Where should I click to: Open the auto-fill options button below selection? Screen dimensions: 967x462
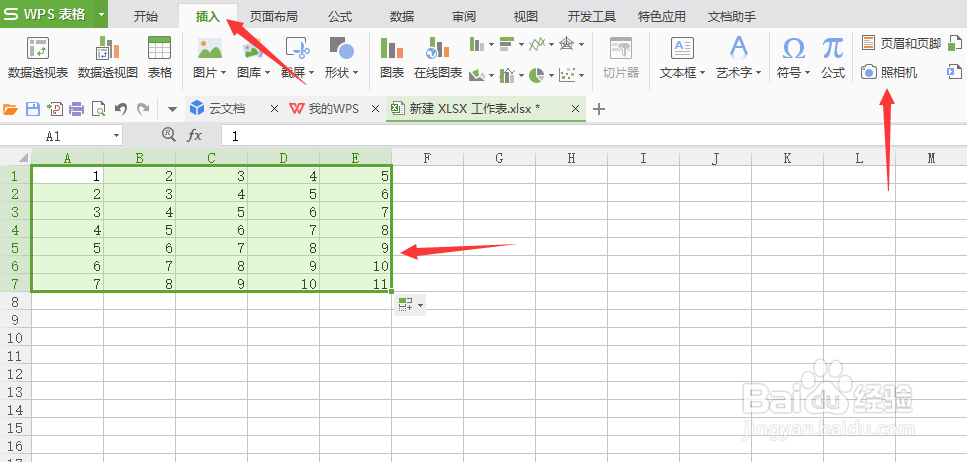(x=410, y=305)
